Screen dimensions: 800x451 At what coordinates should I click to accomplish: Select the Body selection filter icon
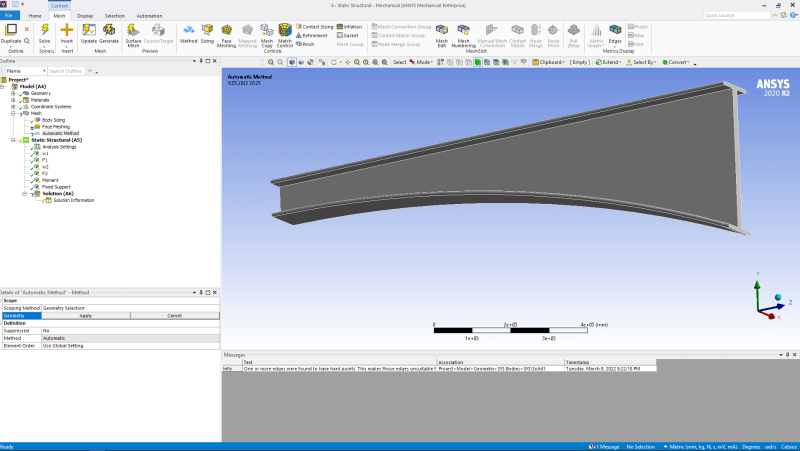(478, 62)
